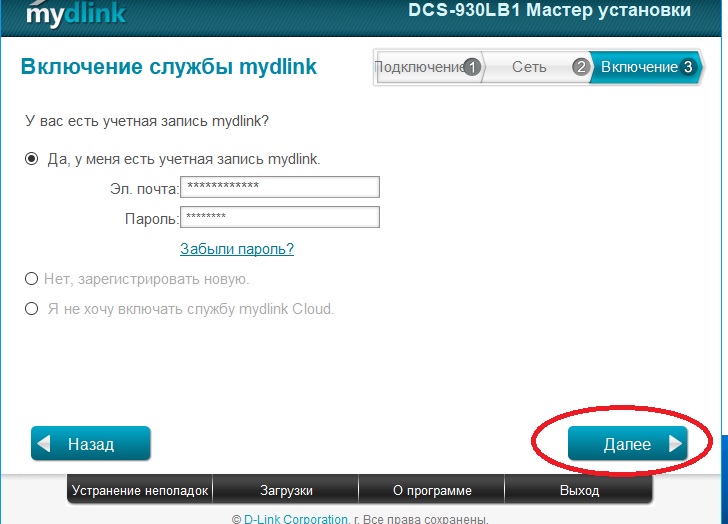Go back with the Назад button
Screen dimensions: 728x524
[x=91, y=444]
